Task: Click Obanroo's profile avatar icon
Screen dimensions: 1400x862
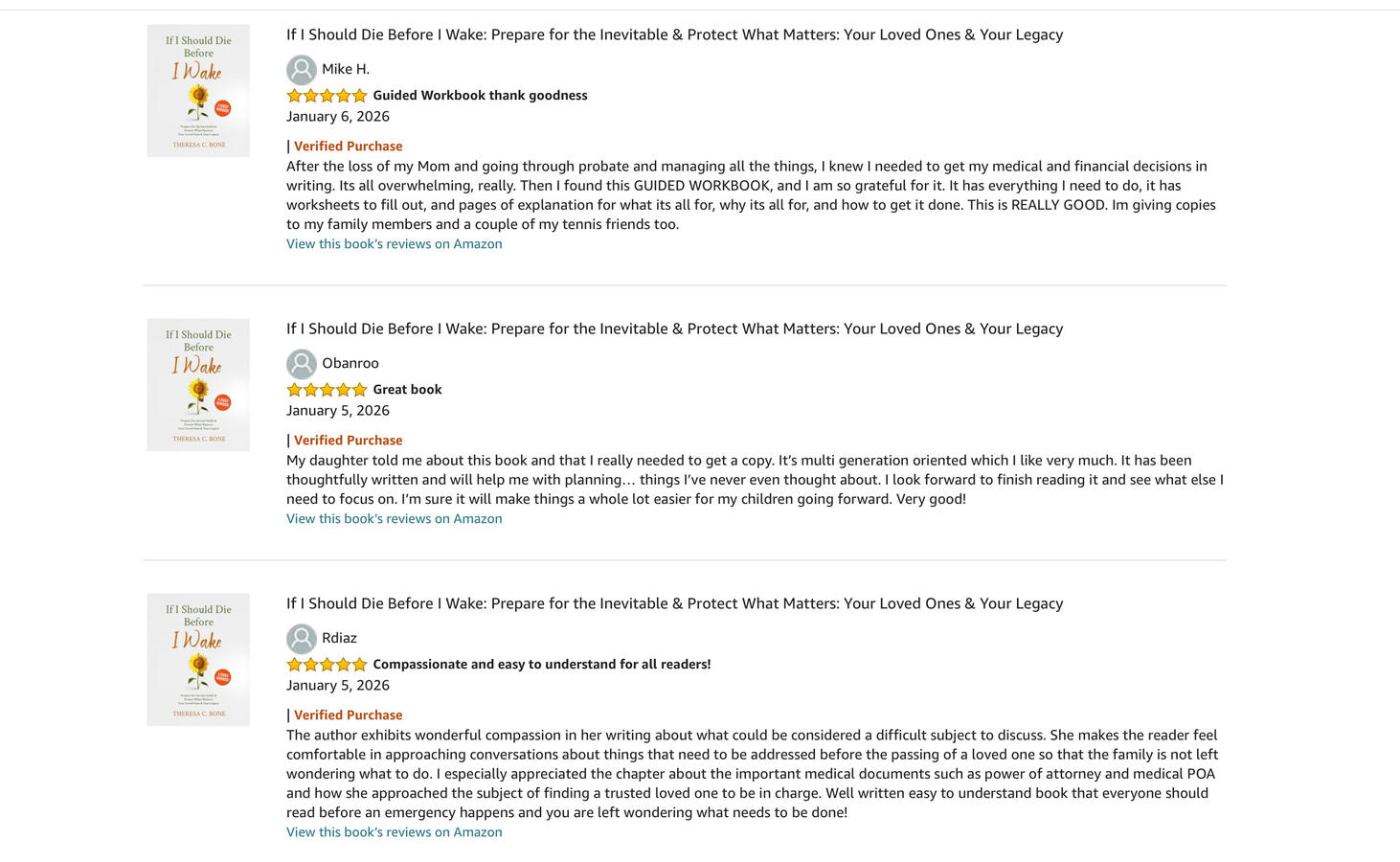Action: point(301,364)
